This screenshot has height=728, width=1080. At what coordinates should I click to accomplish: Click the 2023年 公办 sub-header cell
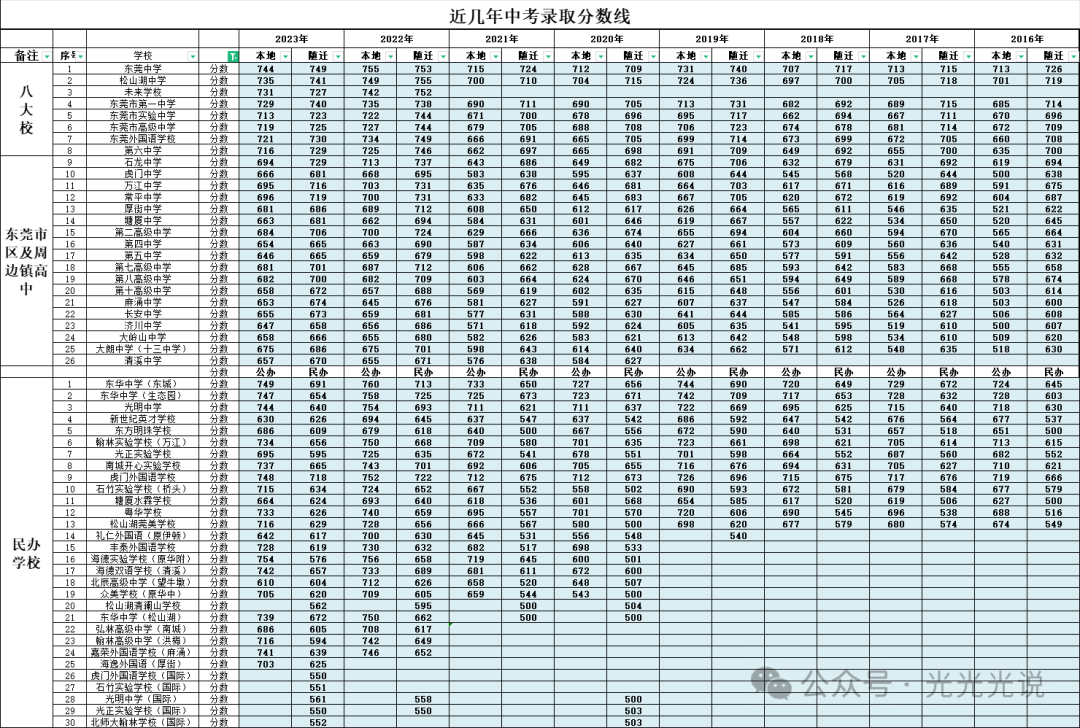pos(265,372)
